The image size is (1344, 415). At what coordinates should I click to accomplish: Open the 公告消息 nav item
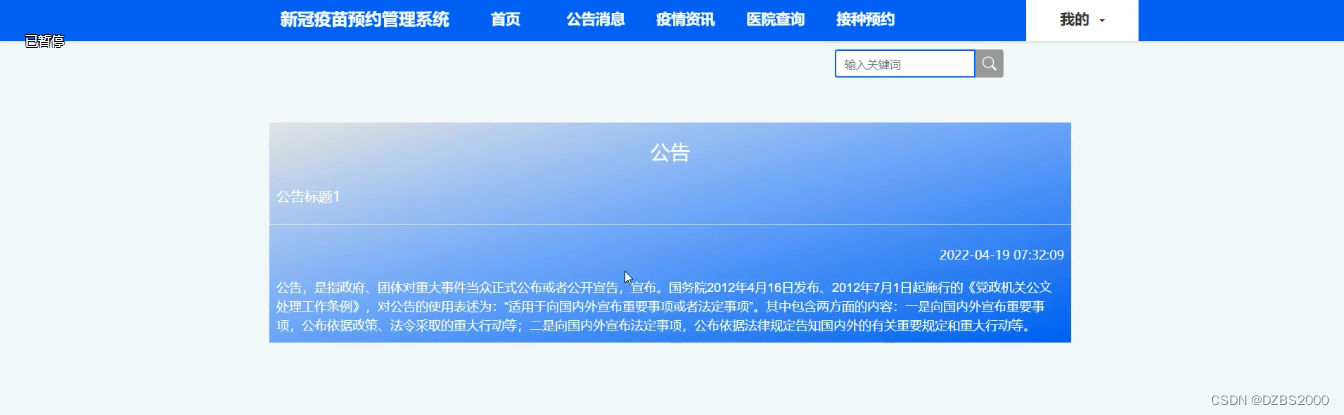click(x=596, y=20)
